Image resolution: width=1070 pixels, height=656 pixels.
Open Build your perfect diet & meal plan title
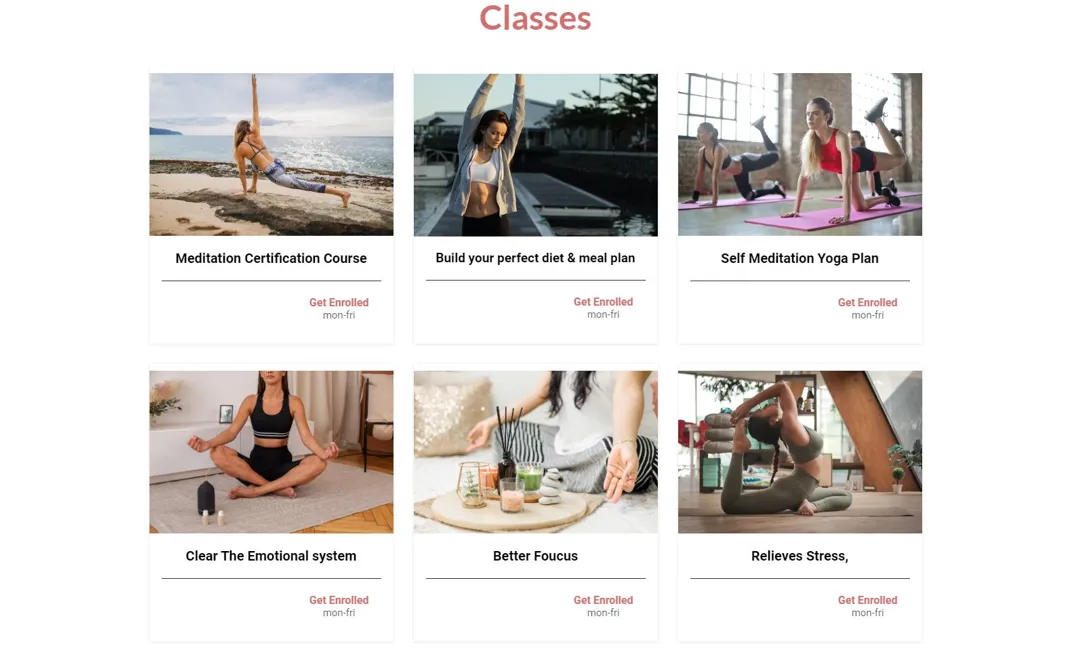pyautogui.click(x=535, y=258)
